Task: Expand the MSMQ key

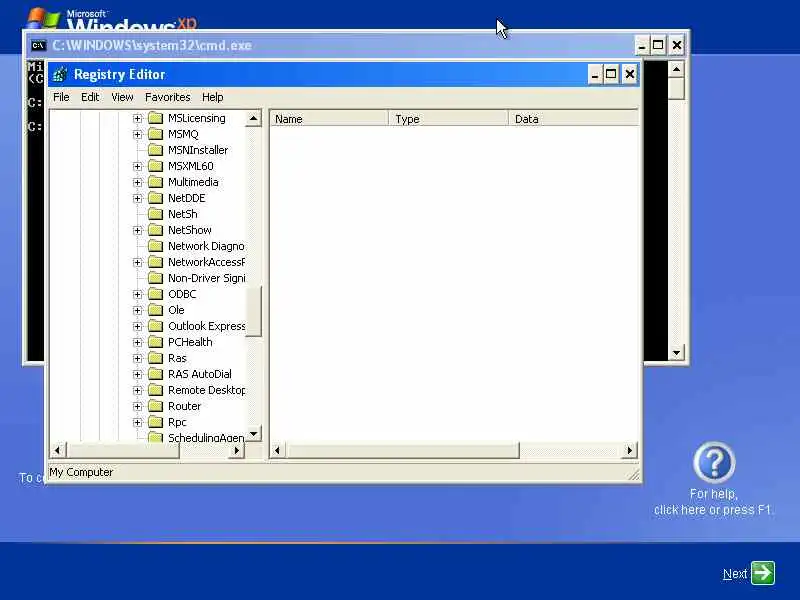Action: click(137, 134)
